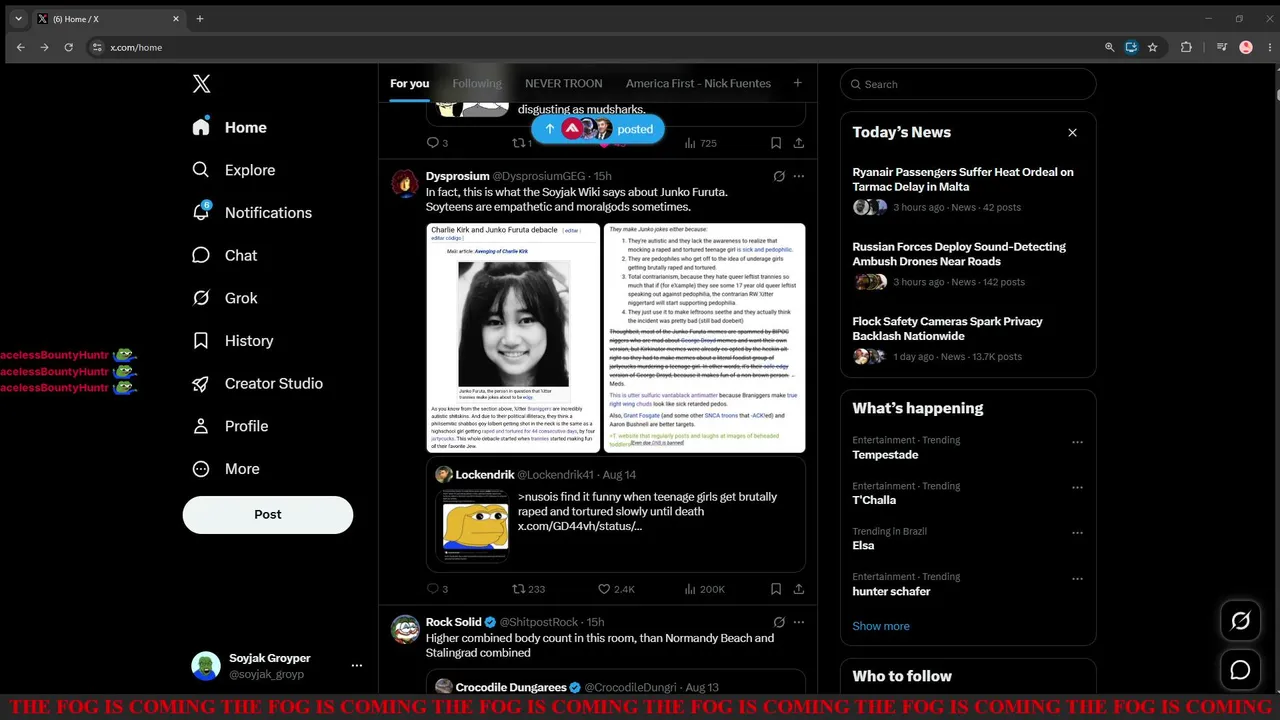Open Grok from the left sidebar
The image size is (1280, 720).
225,298
